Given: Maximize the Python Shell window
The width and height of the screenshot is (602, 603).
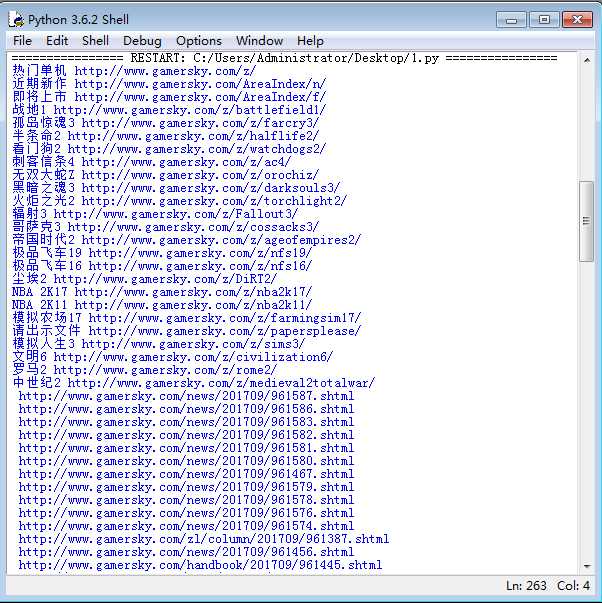Looking at the screenshot, I should pyautogui.click(x=544, y=20).
